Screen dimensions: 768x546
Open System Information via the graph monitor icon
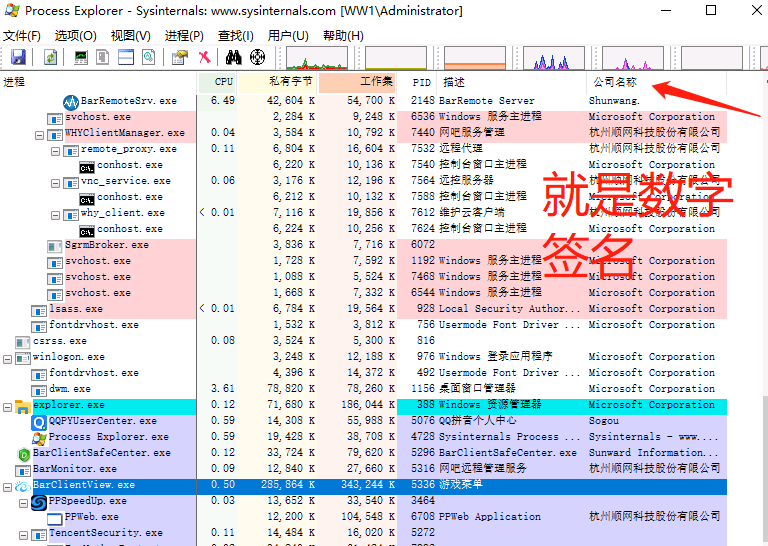(x=81, y=58)
